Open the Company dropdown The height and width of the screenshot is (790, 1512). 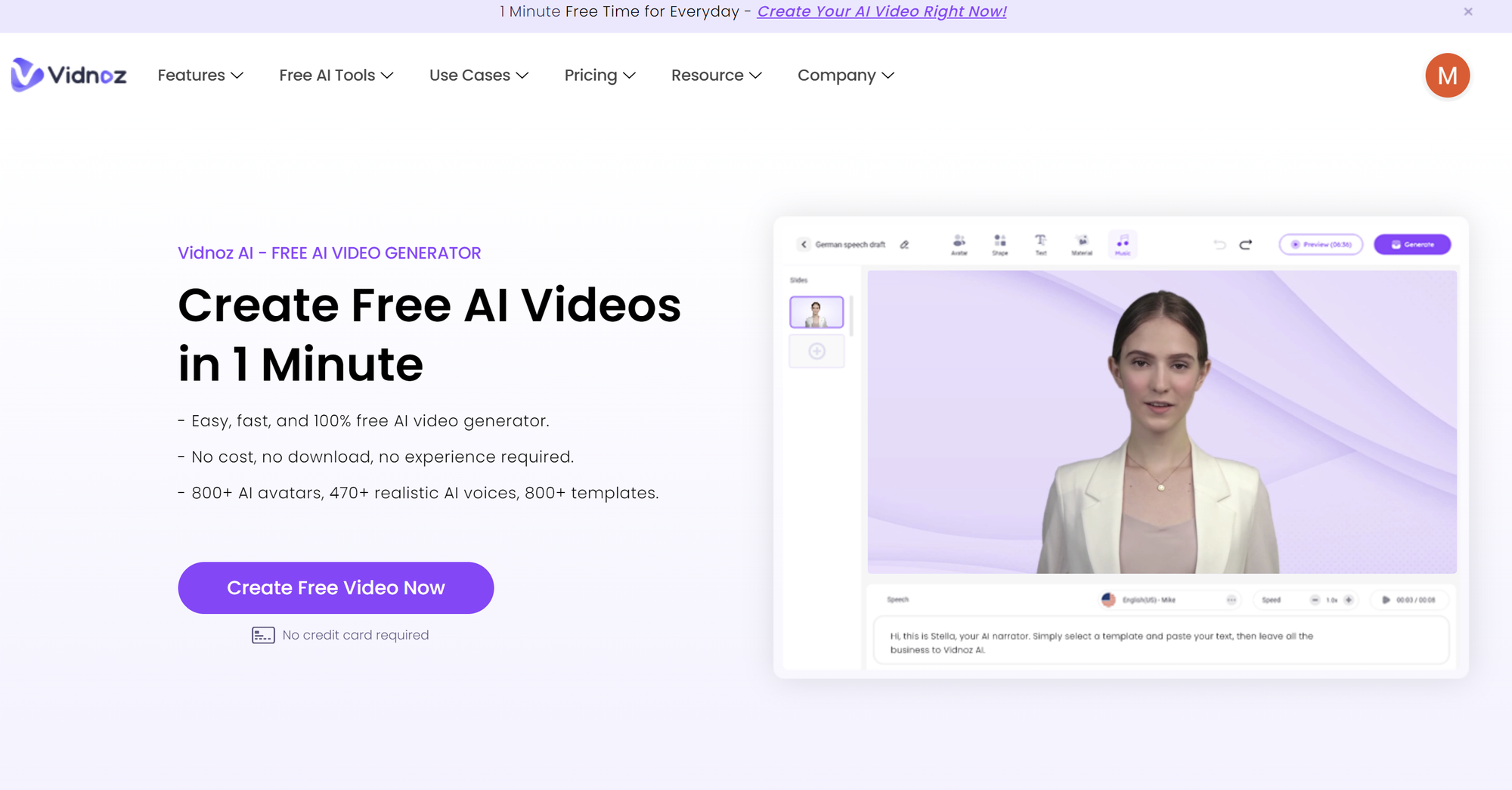pos(846,75)
